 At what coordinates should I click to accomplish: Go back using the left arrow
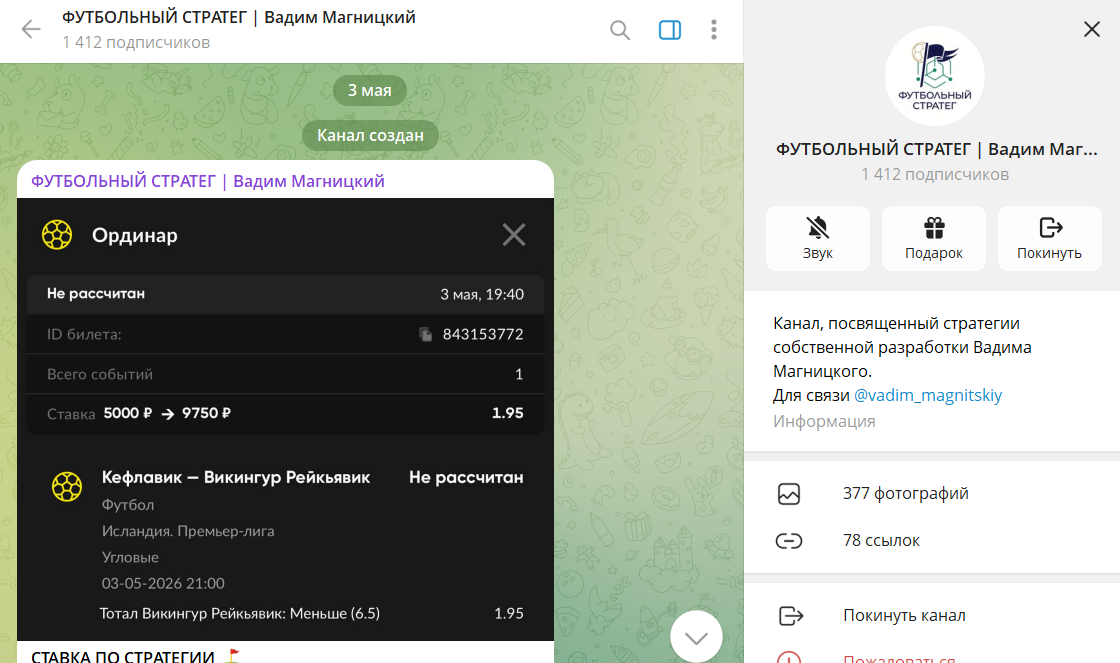[x=31, y=29]
